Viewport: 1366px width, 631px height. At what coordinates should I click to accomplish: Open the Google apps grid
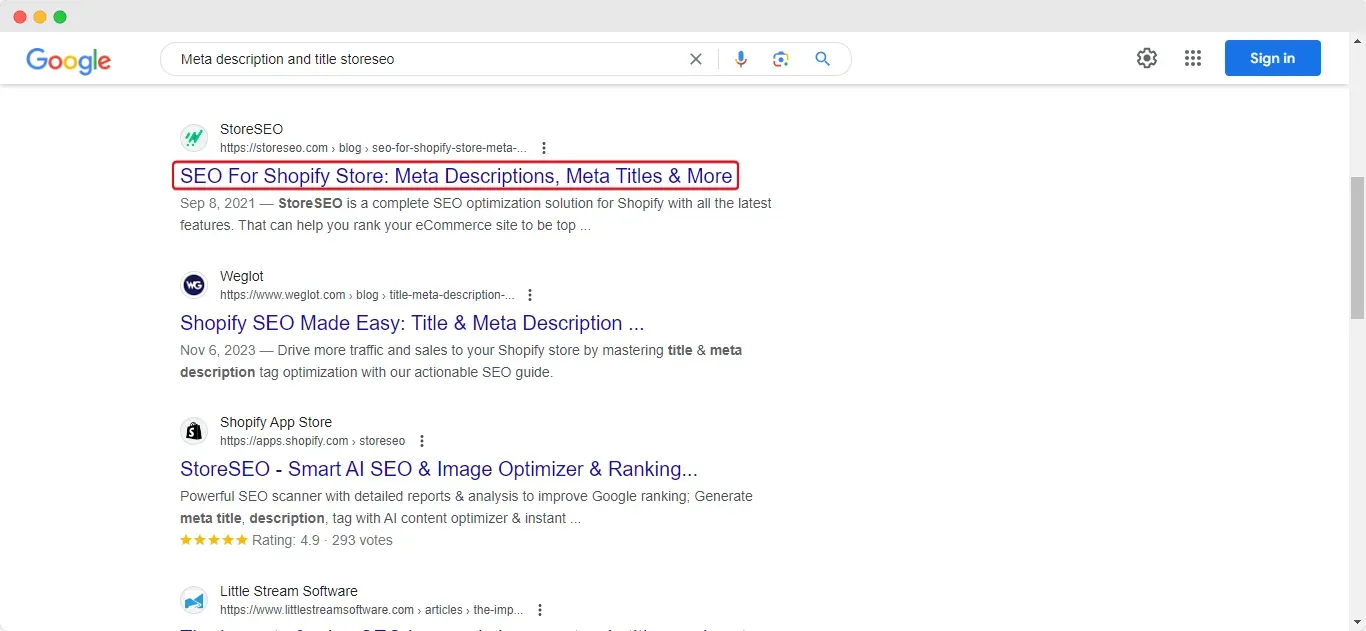click(x=1193, y=58)
